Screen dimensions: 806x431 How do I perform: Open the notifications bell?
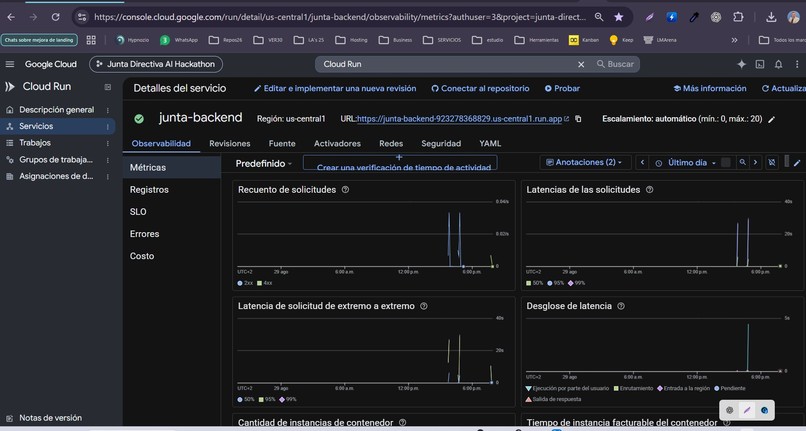779,64
